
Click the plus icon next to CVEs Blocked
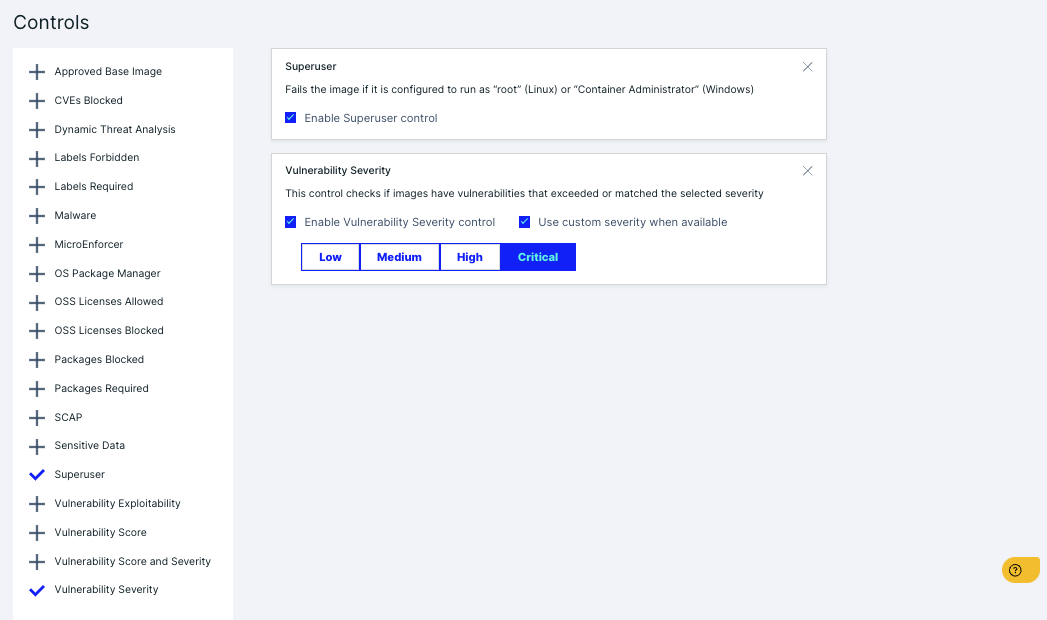tap(37, 100)
